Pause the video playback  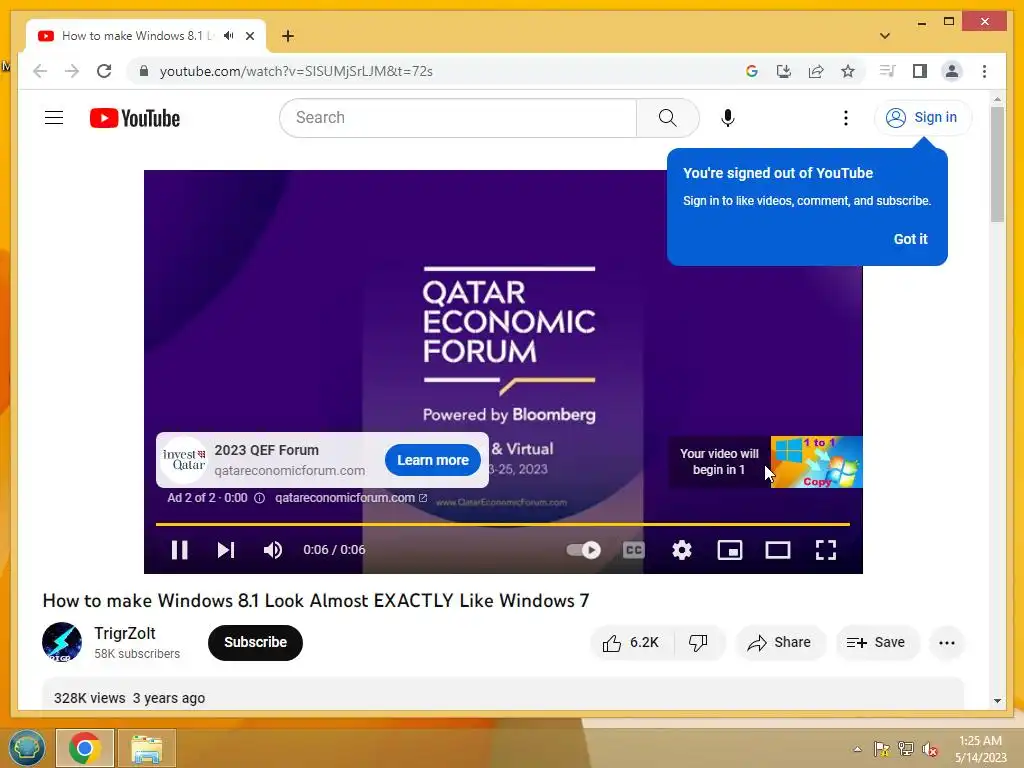point(180,550)
